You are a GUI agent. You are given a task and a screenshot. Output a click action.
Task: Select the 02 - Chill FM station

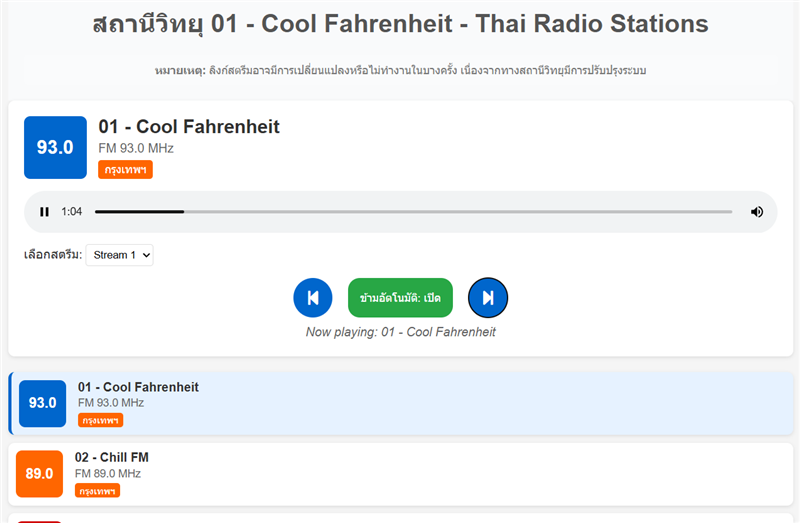[401, 474]
